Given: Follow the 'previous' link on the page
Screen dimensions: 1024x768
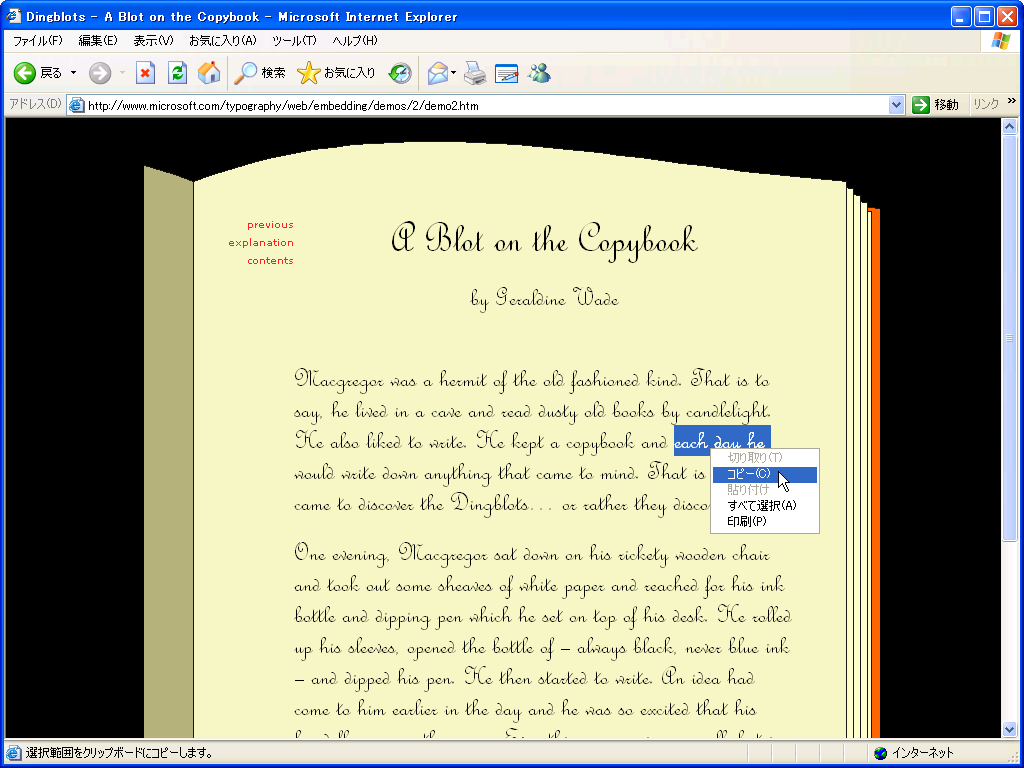Looking at the screenshot, I should pyautogui.click(x=270, y=225).
